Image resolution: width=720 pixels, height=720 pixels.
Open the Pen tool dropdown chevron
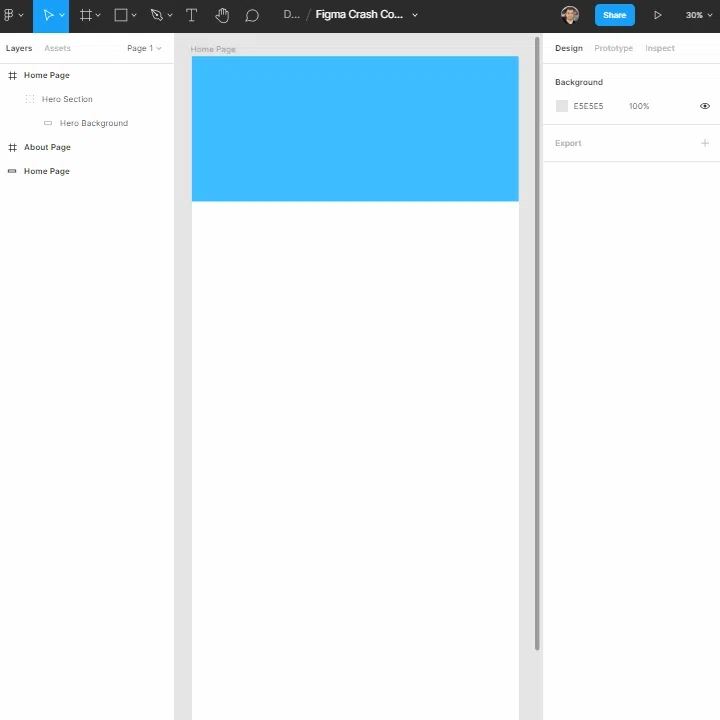170,16
